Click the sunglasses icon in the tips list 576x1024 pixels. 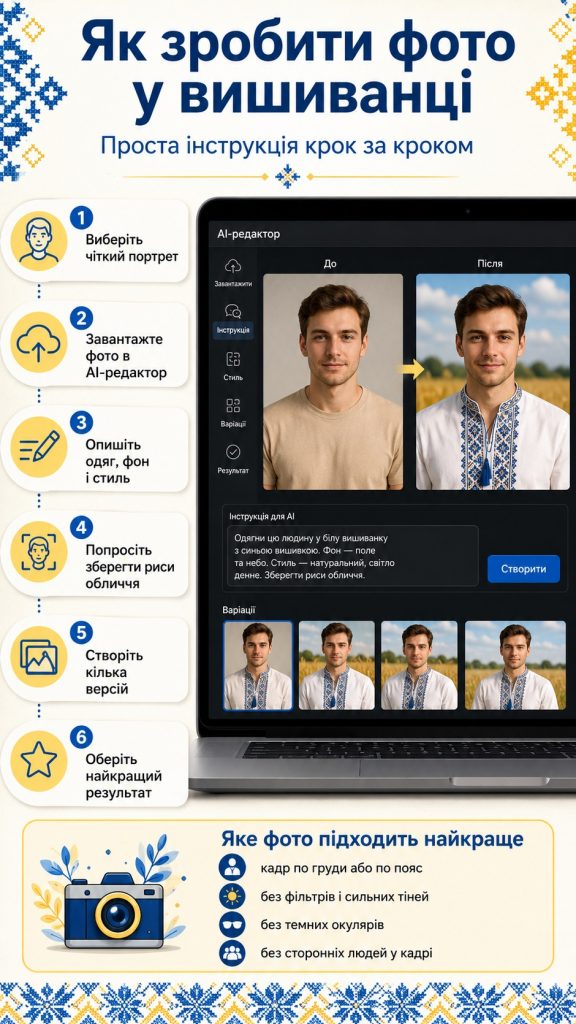point(232,924)
